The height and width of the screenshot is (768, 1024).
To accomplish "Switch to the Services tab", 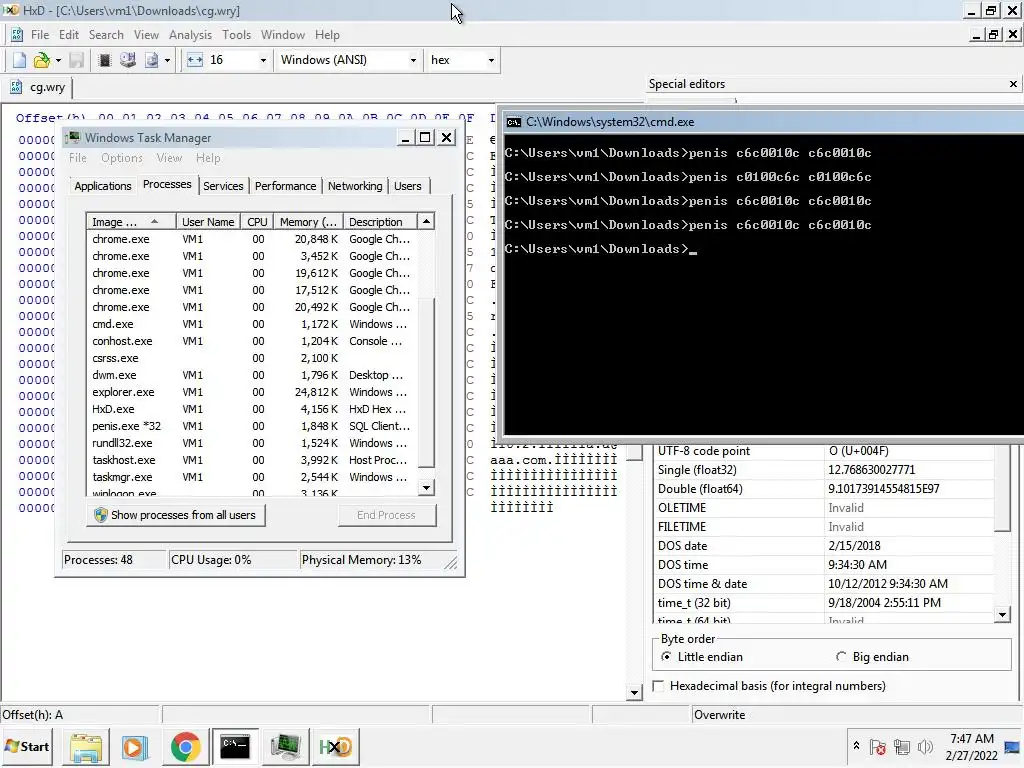I will tap(223, 186).
